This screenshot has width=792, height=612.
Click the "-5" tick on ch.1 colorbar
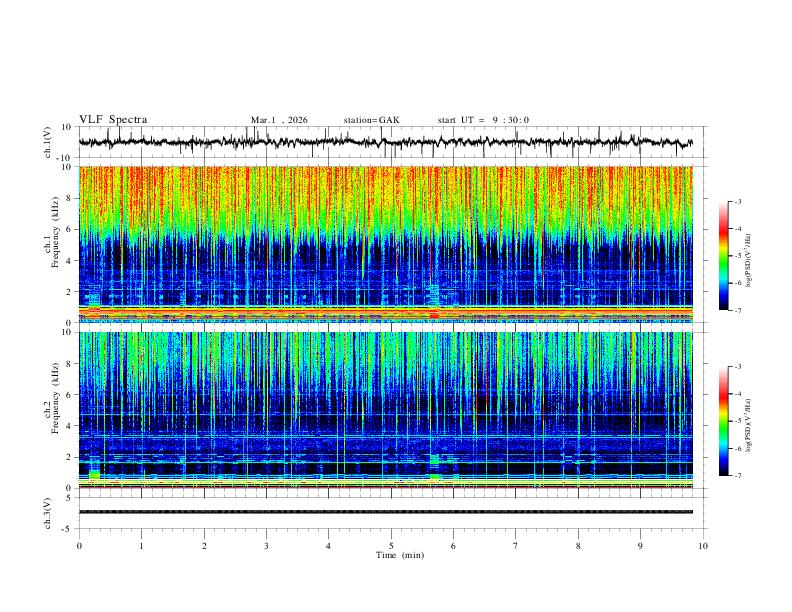pyautogui.click(x=737, y=256)
